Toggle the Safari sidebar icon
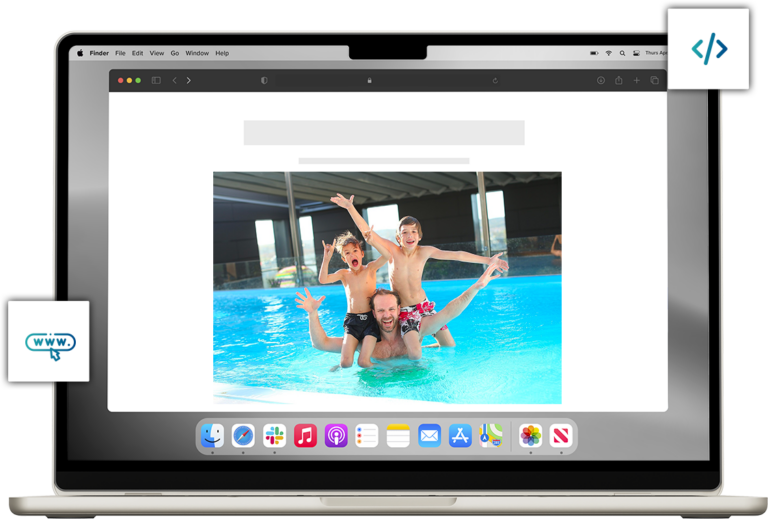 click(x=156, y=80)
